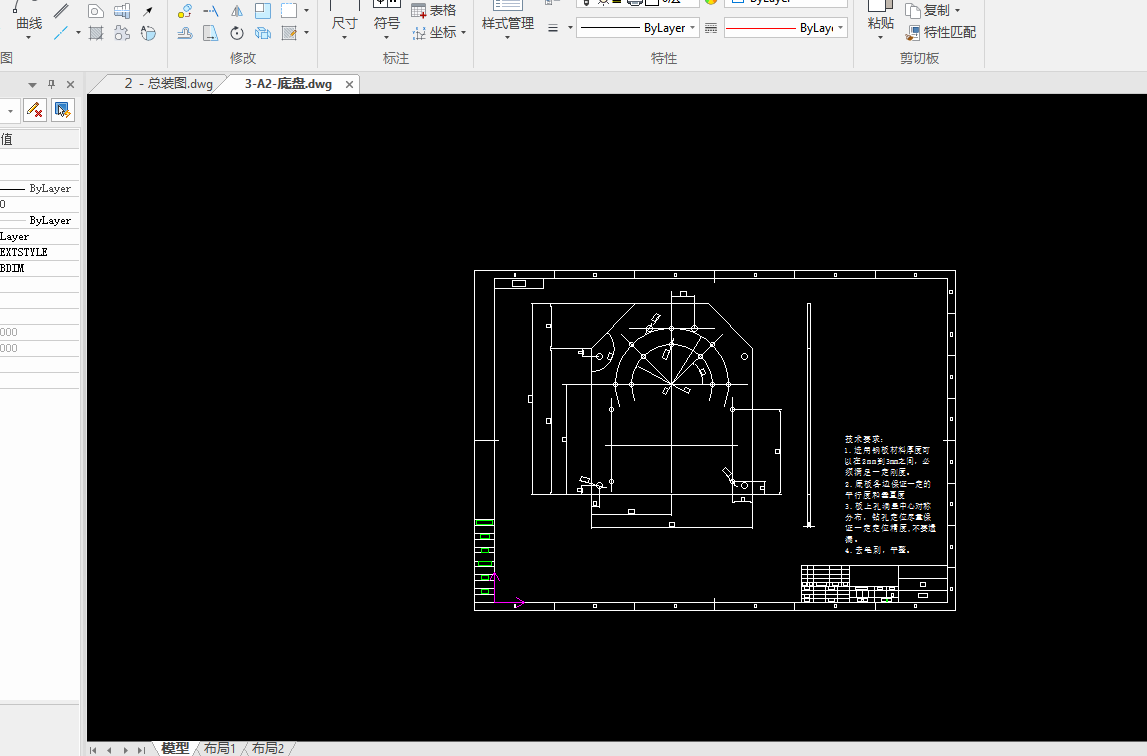
Task: Click the erase/move objects icon in Modify
Action: point(184,10)
